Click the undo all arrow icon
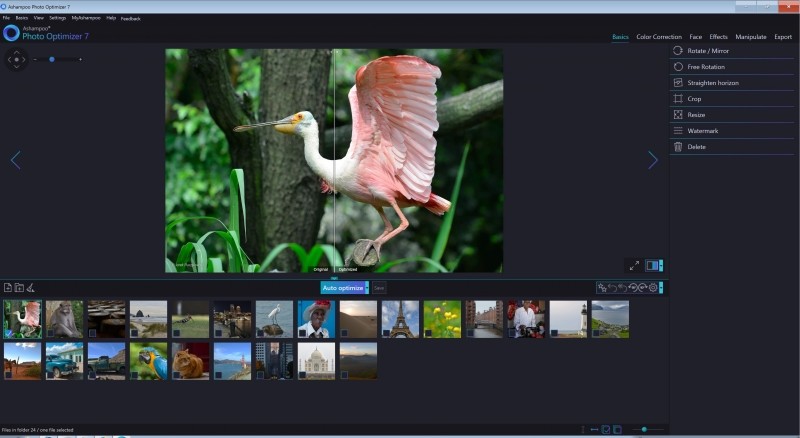Screen dimensions: 800x438 tap(622, 288)
